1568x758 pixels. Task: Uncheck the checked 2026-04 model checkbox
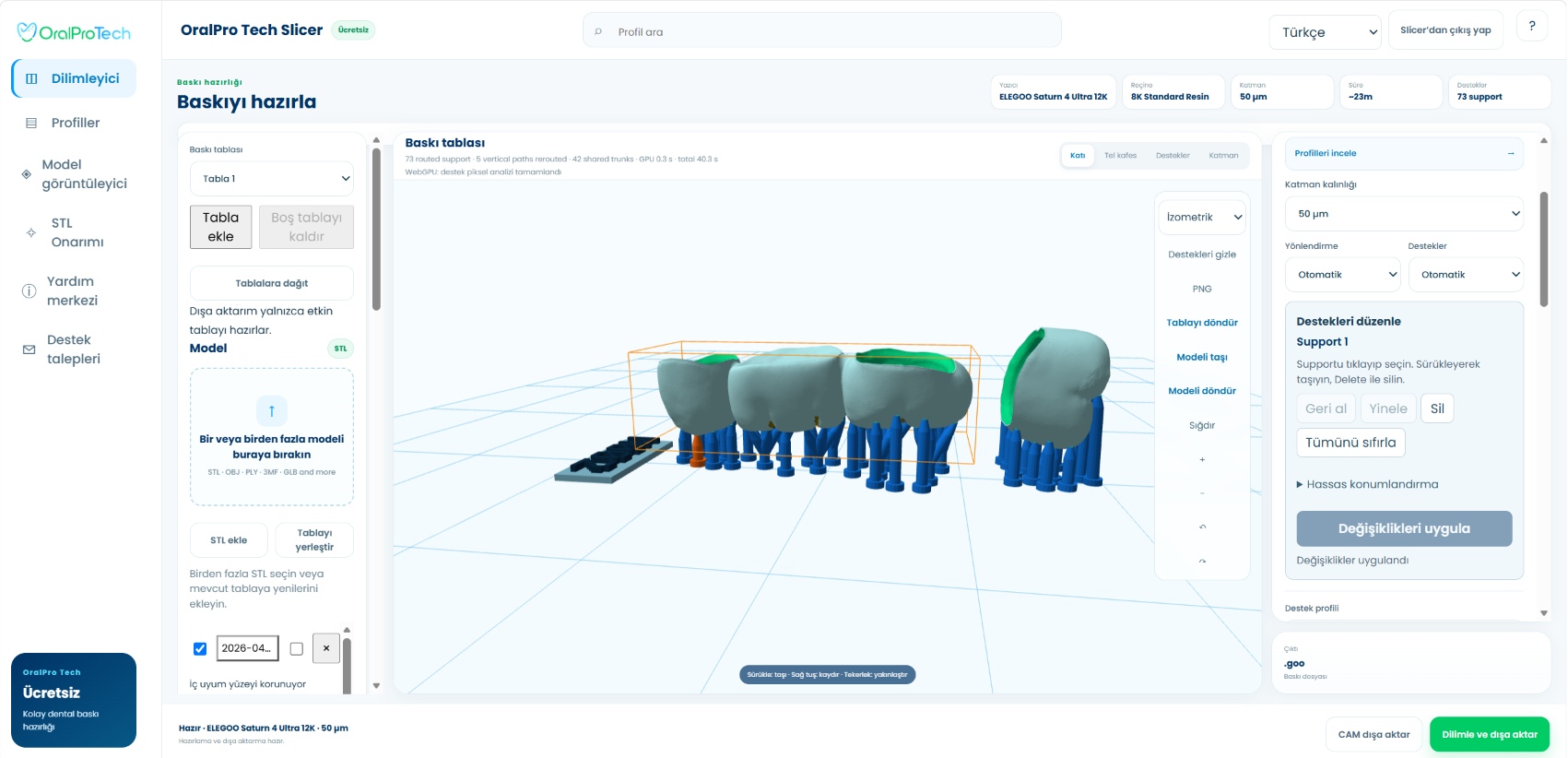pyautogui.click(x=200, y=649)
